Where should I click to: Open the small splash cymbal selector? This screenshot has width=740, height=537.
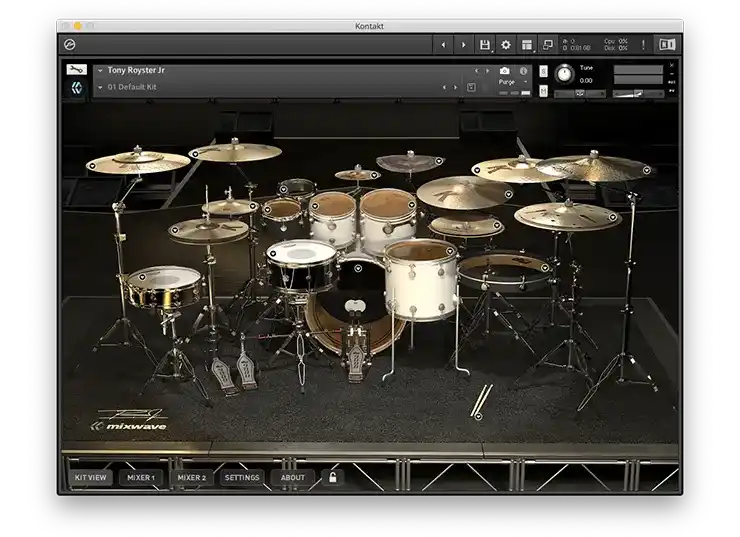click(374, 175)
